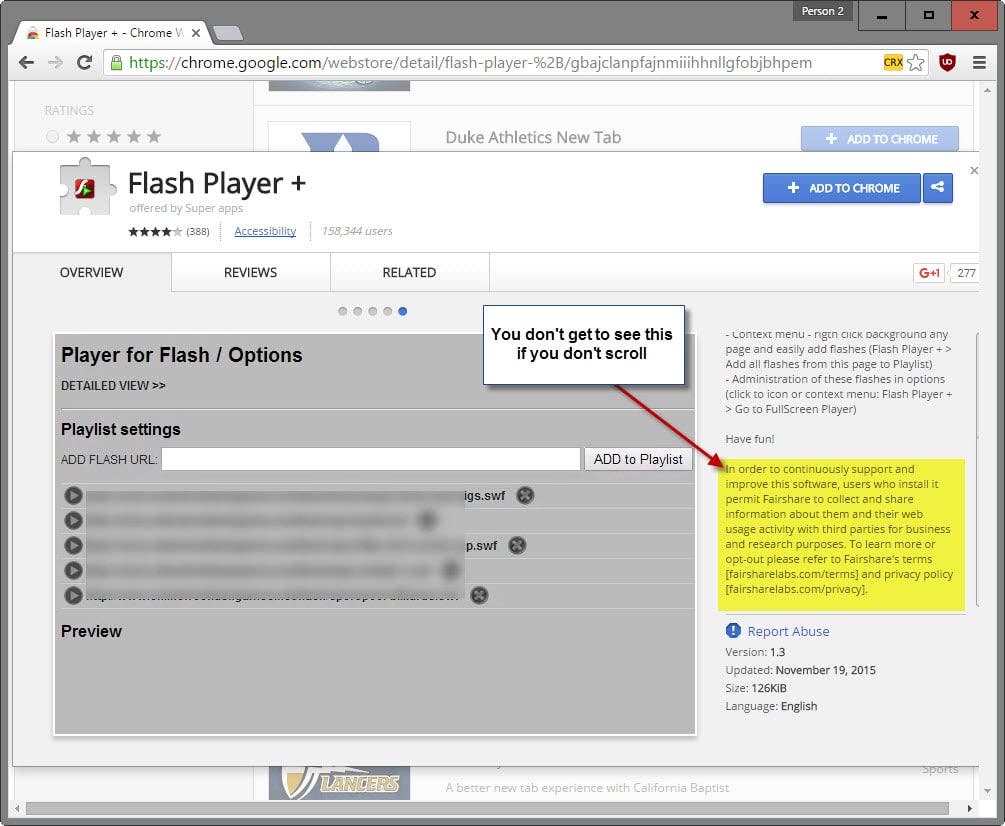Click the G+1 button

coord(929,273)
